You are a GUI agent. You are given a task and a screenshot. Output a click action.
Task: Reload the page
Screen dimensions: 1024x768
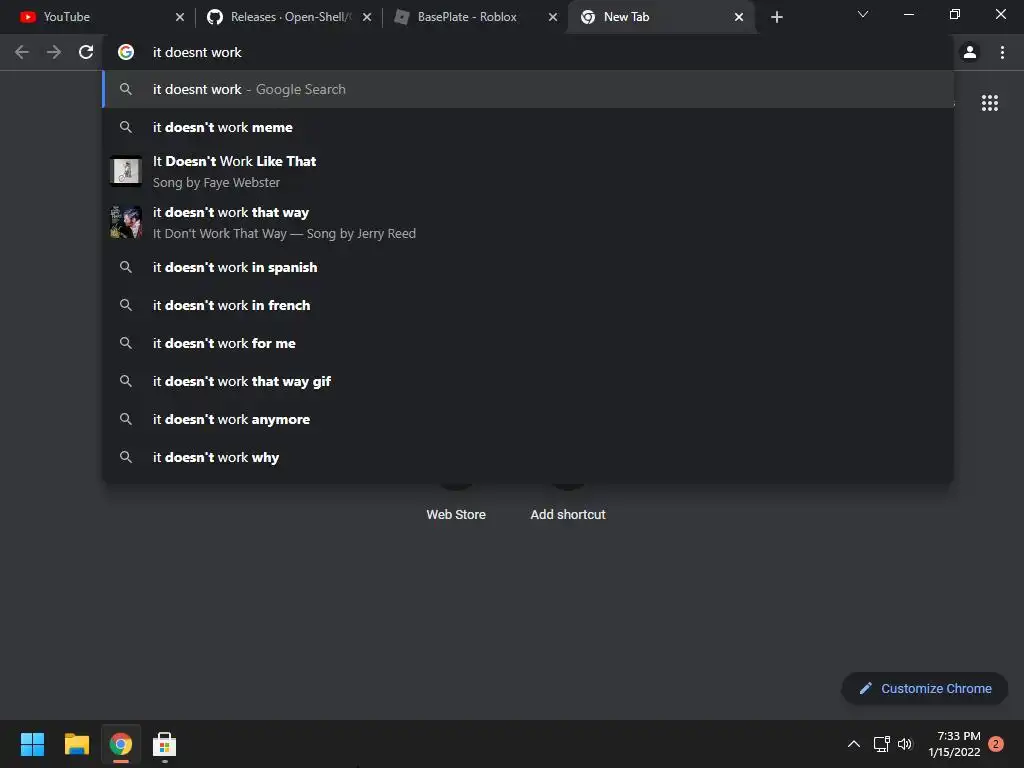pos(86,52)
